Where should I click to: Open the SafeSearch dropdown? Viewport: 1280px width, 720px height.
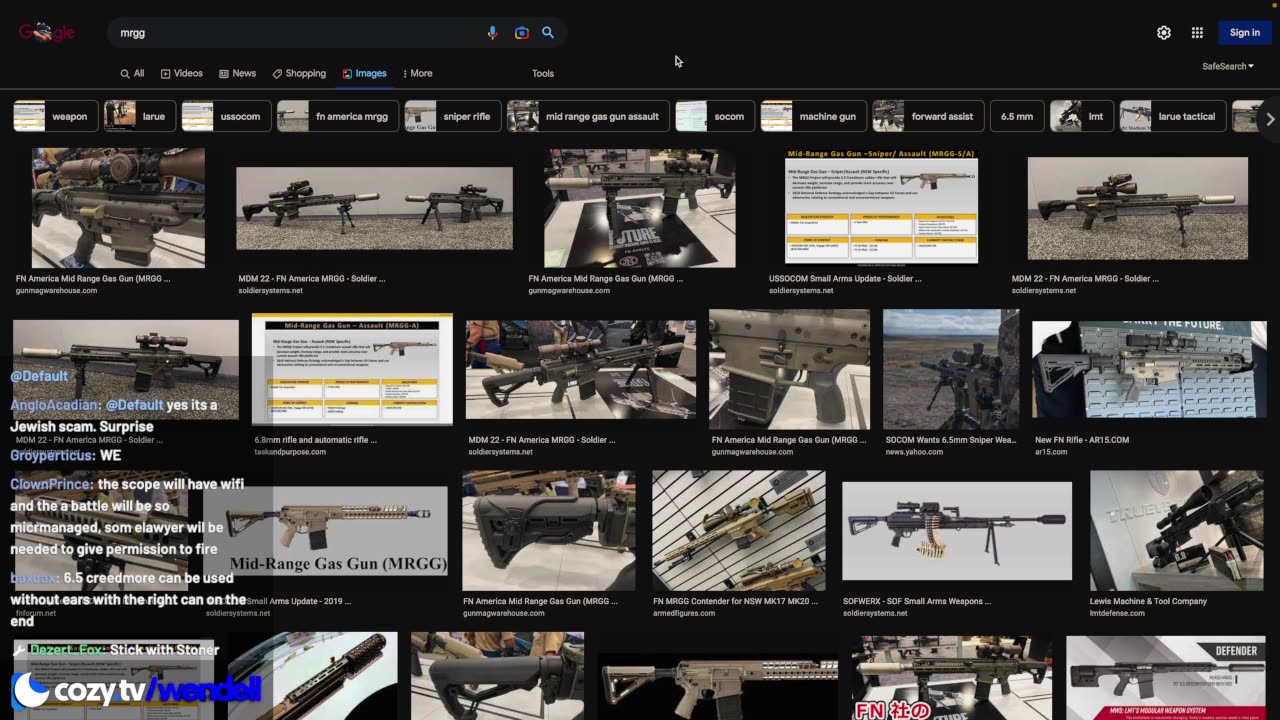1228,66
